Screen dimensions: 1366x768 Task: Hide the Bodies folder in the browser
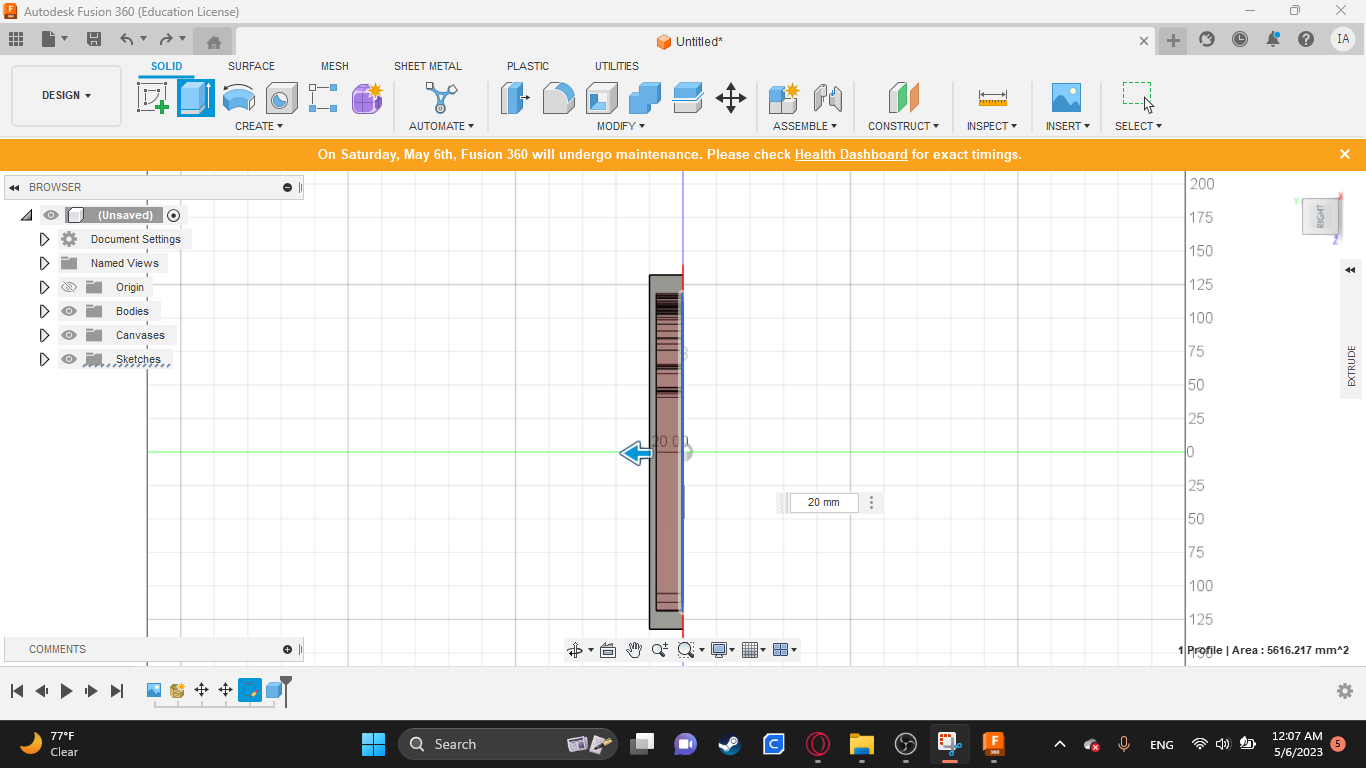tap(68, 311)
